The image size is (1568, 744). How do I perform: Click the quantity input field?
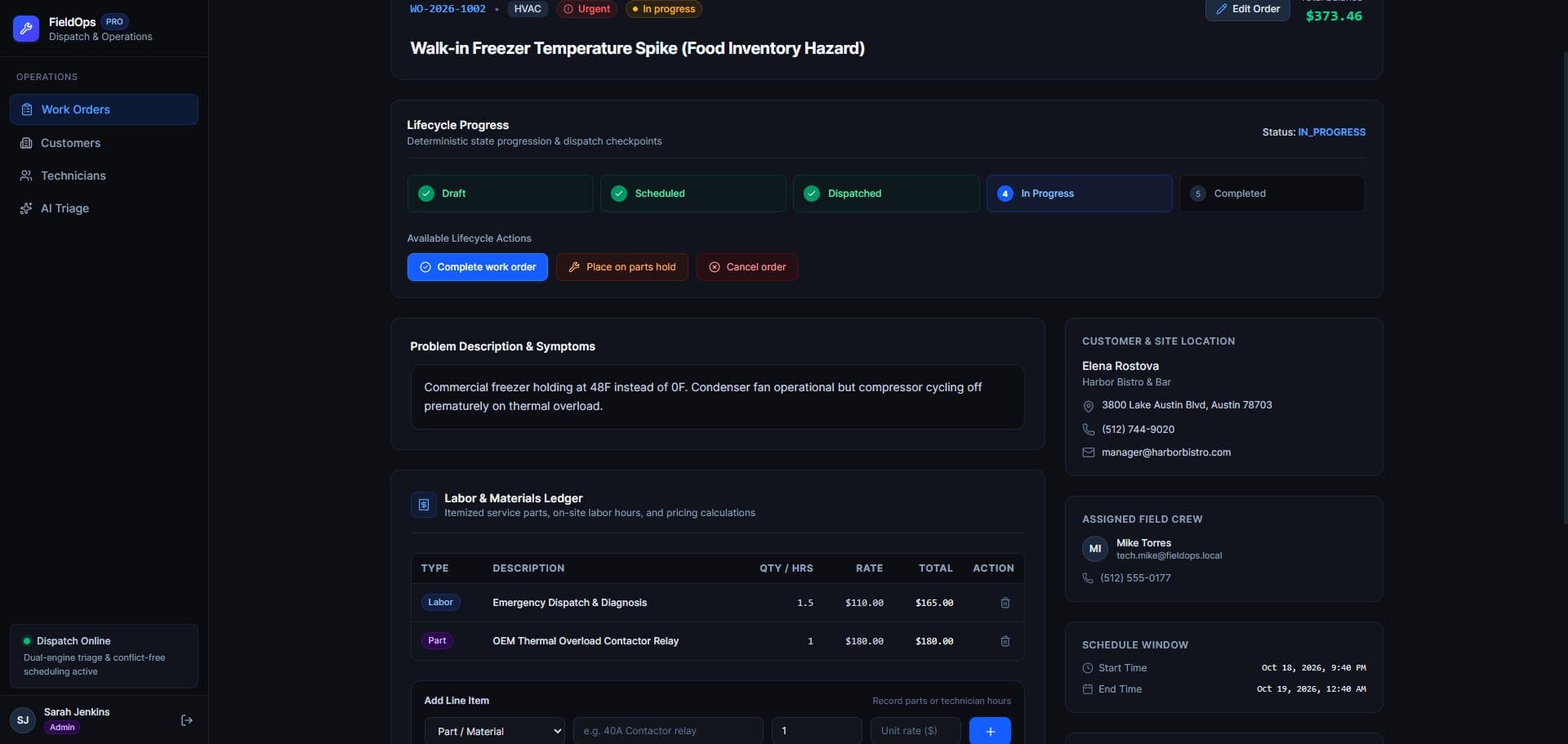click(817, 731)
